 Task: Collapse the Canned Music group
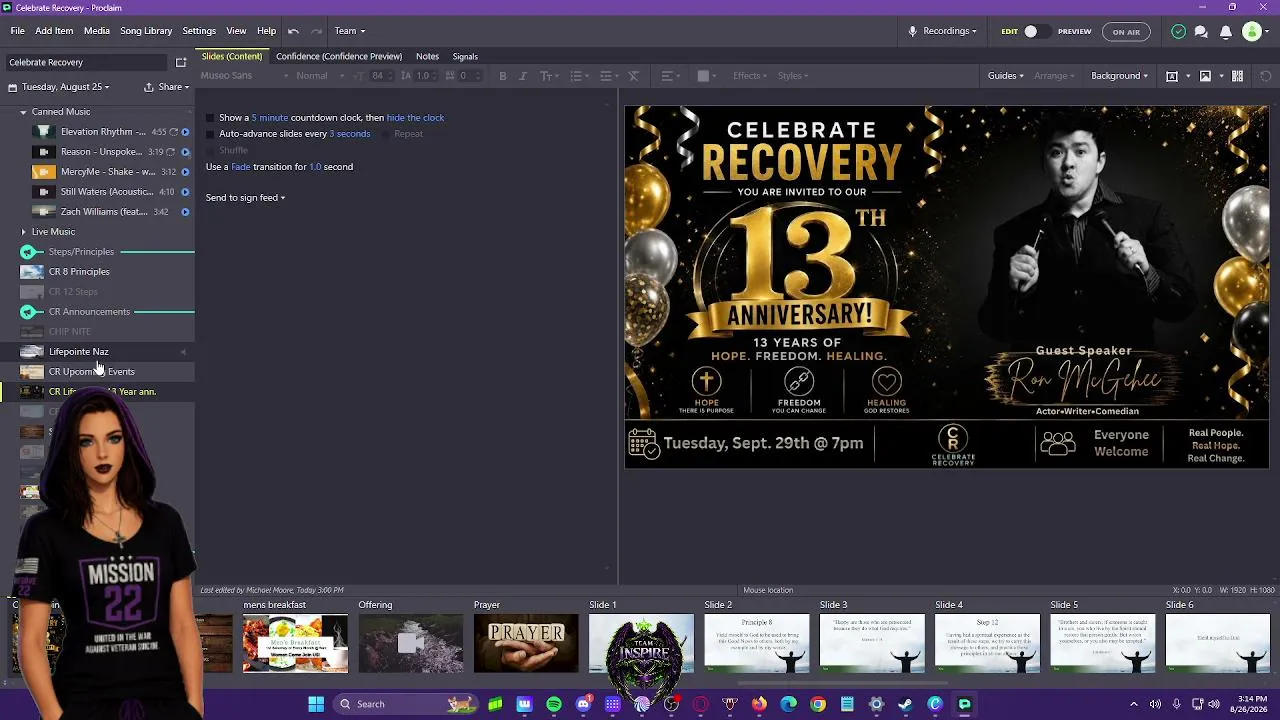(23, 112)
